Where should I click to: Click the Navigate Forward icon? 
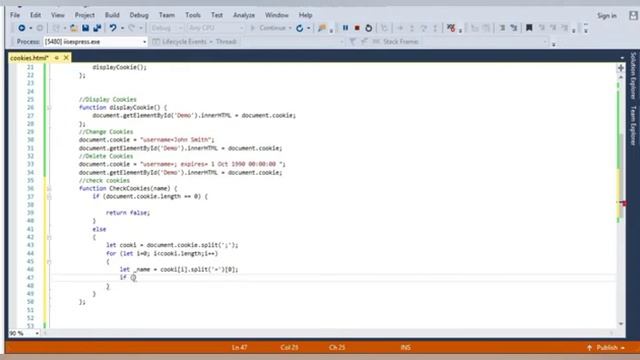point(40,28)
